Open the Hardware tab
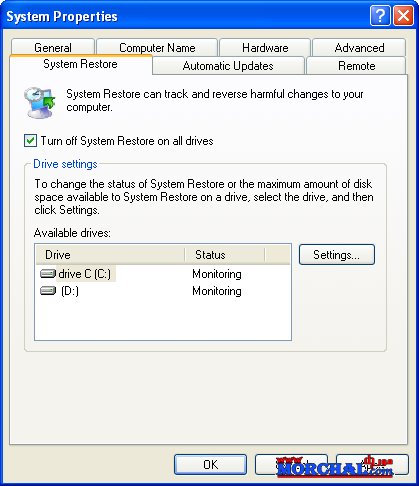 click(265, 47)
